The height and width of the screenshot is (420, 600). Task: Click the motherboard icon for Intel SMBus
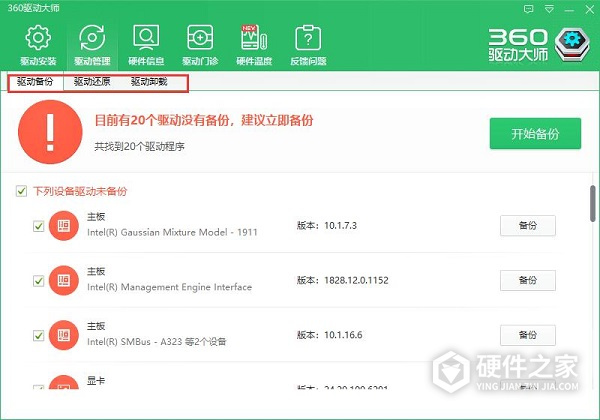64,335
